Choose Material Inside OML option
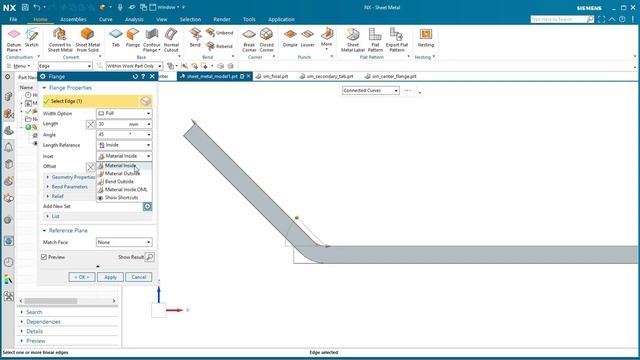640x360 pixels. point(124,190)
